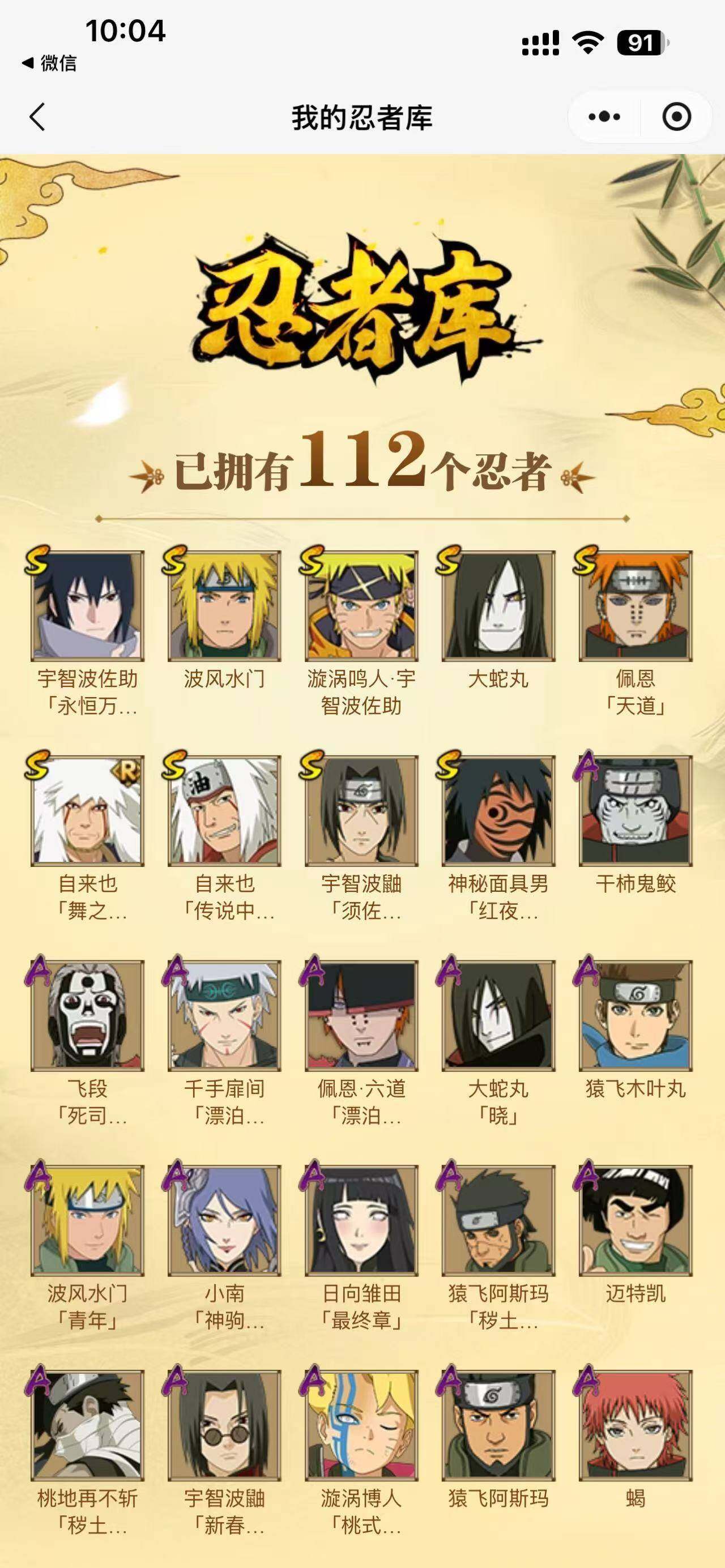This screenshot has height=1568, width=725.
Task: Tap the 干柿鬼鲛 ninja avatar
Action: 636,810
